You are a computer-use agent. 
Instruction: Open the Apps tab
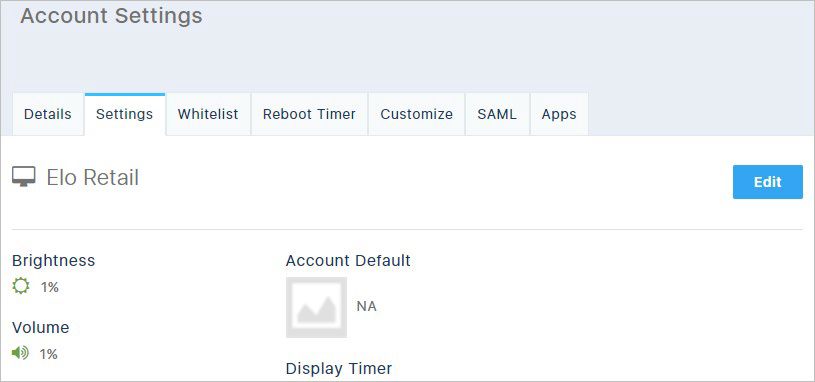[x=559, y=114]
